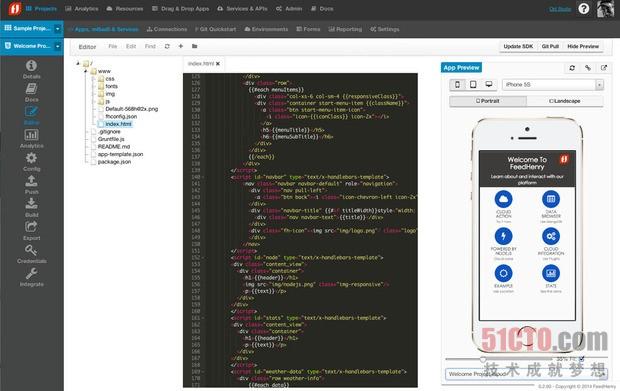Open Push in the left sidebar
This screenshot has height=391, width=620.
(32, 185)
